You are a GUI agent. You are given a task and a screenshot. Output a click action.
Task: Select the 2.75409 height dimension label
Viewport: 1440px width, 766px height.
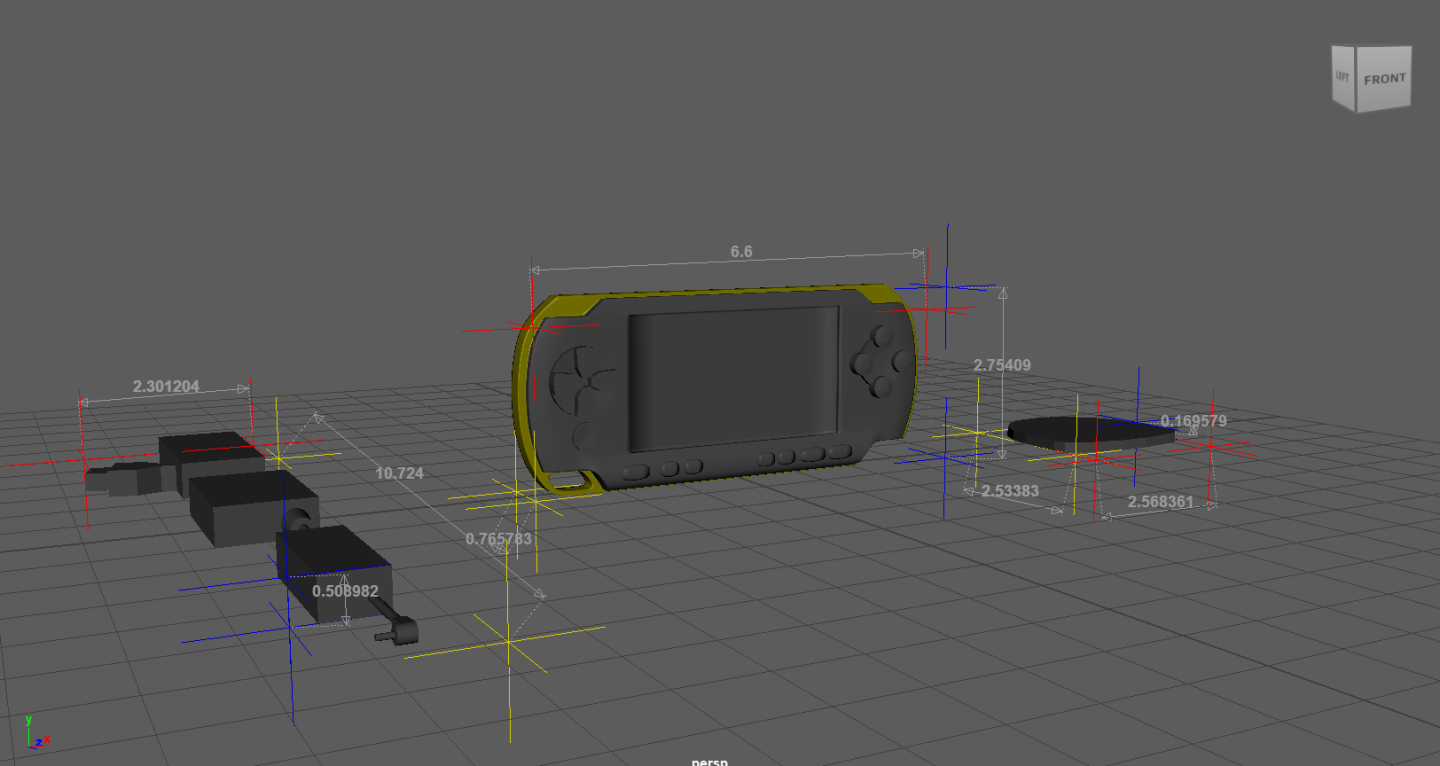point(1002,366)
